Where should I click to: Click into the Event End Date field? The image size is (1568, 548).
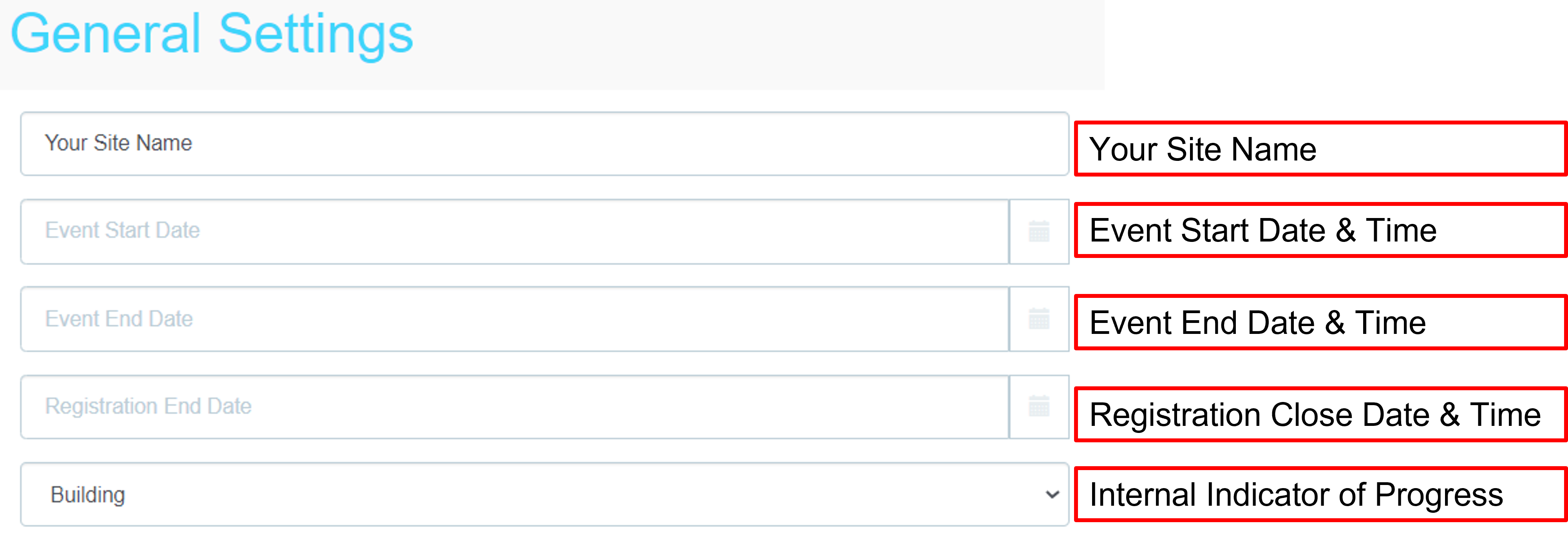[514, 319]
